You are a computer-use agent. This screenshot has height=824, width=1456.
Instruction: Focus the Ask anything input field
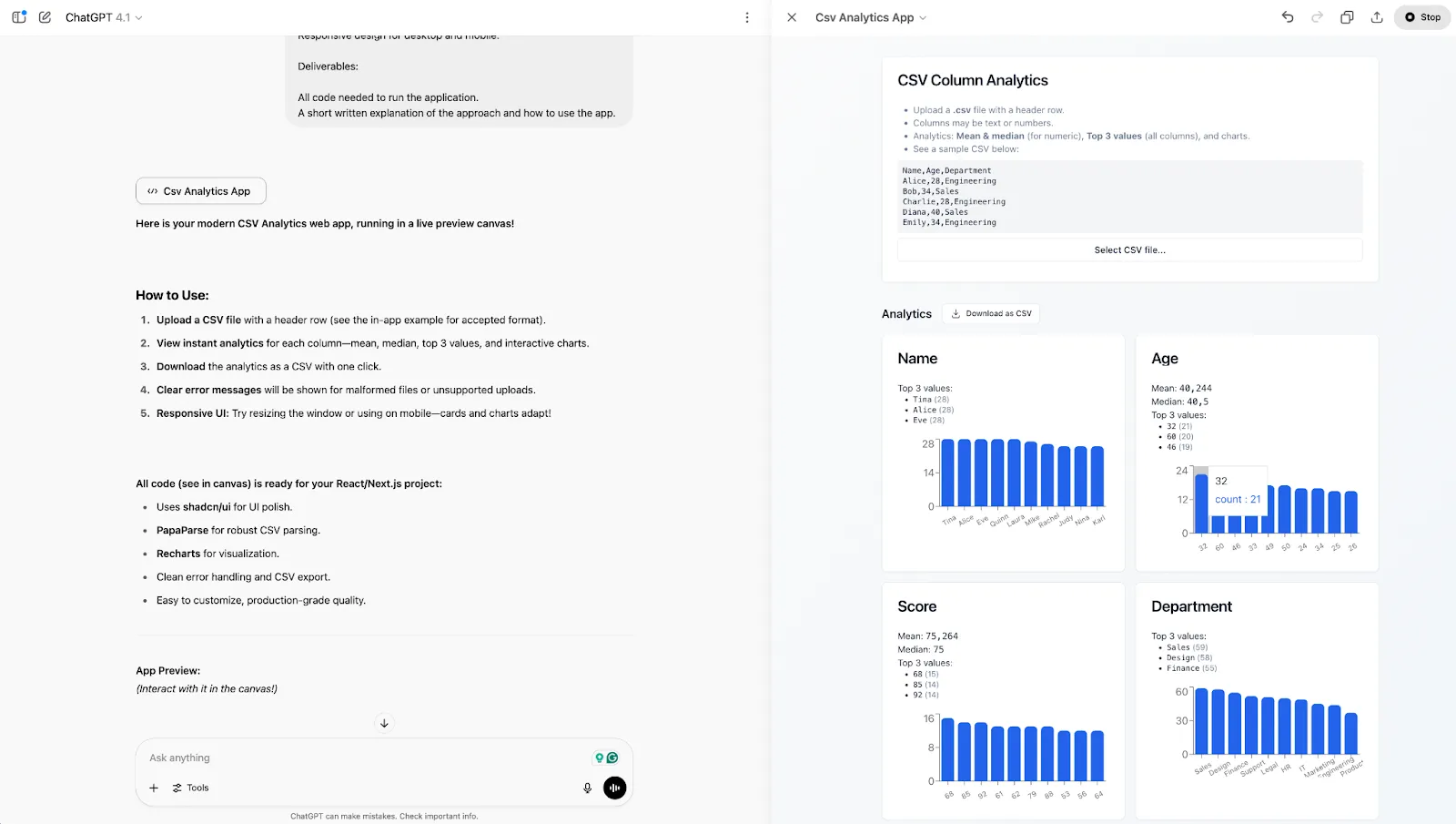[x=364, y=758]
